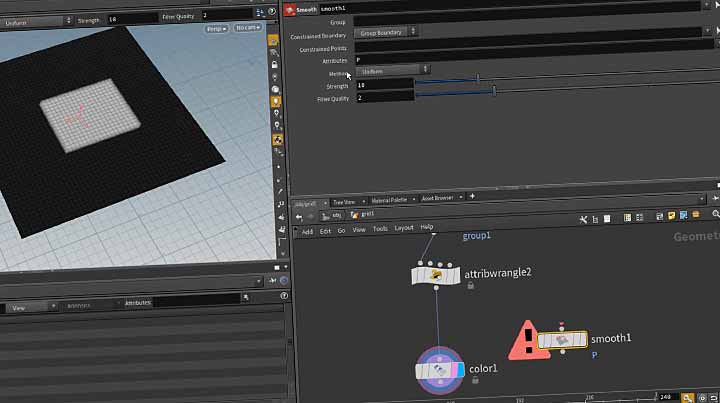
Task: Switch to the Material Palette tab
Action: [390, 199]
